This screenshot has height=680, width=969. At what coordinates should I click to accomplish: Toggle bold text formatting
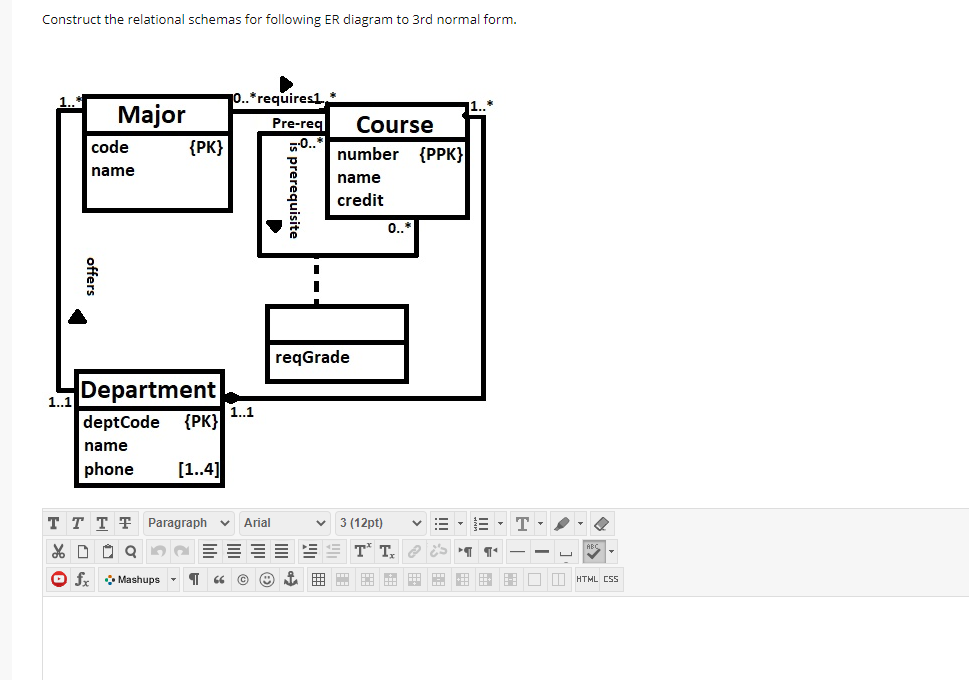click(x=52, y=522)
